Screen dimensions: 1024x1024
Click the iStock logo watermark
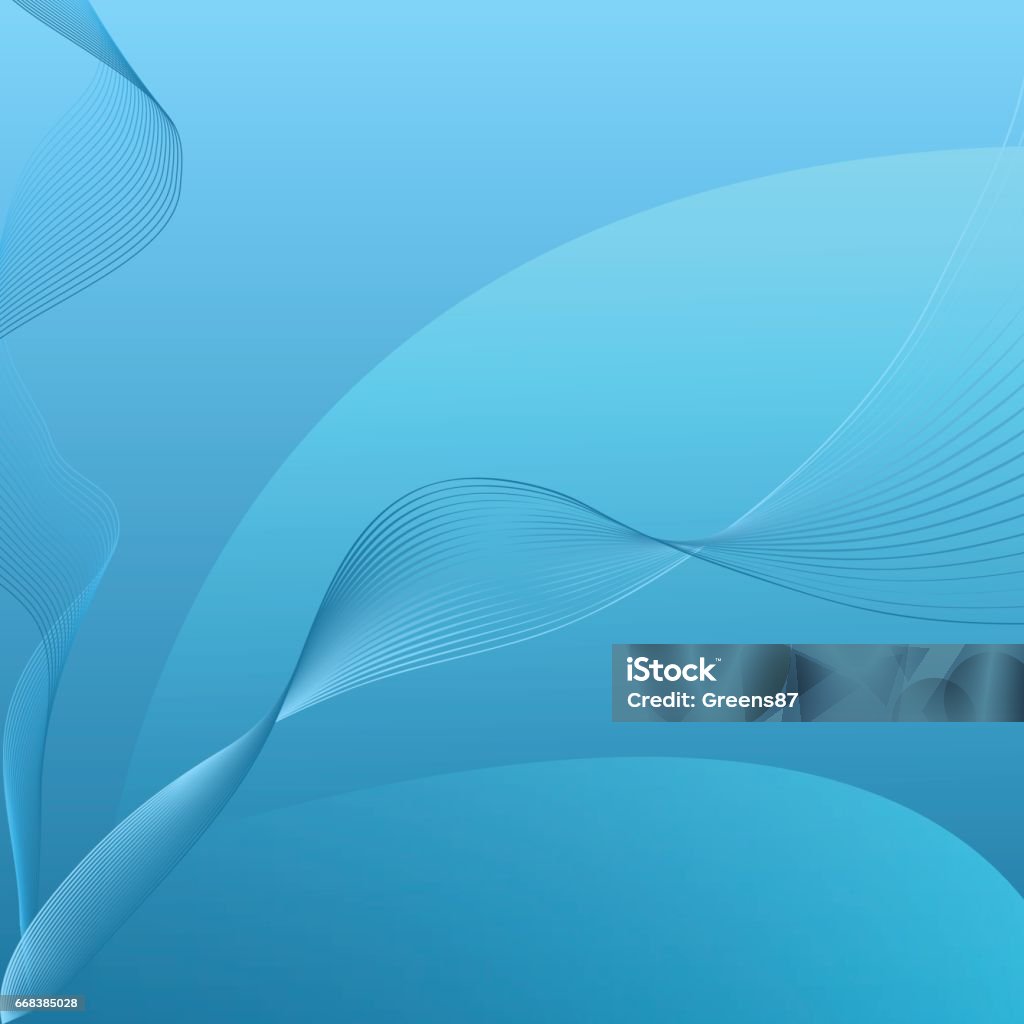point(671,669)
